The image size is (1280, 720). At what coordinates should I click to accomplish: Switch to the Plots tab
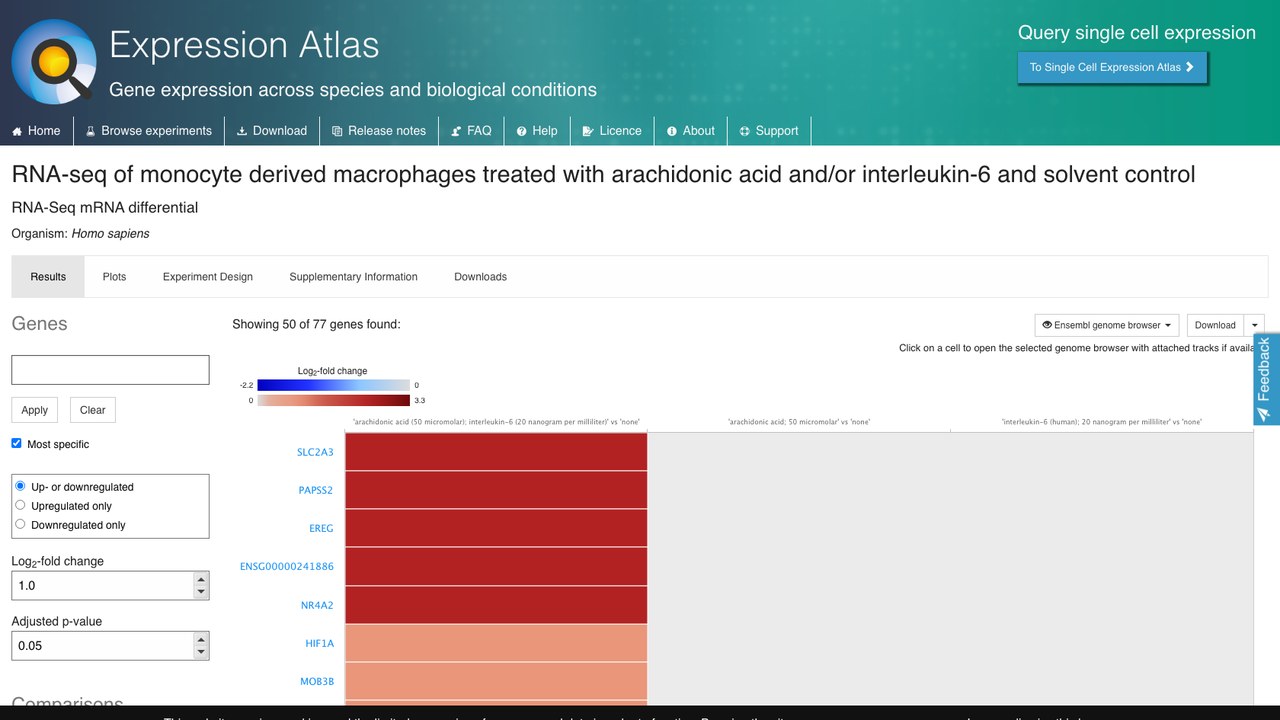[115, 277]
